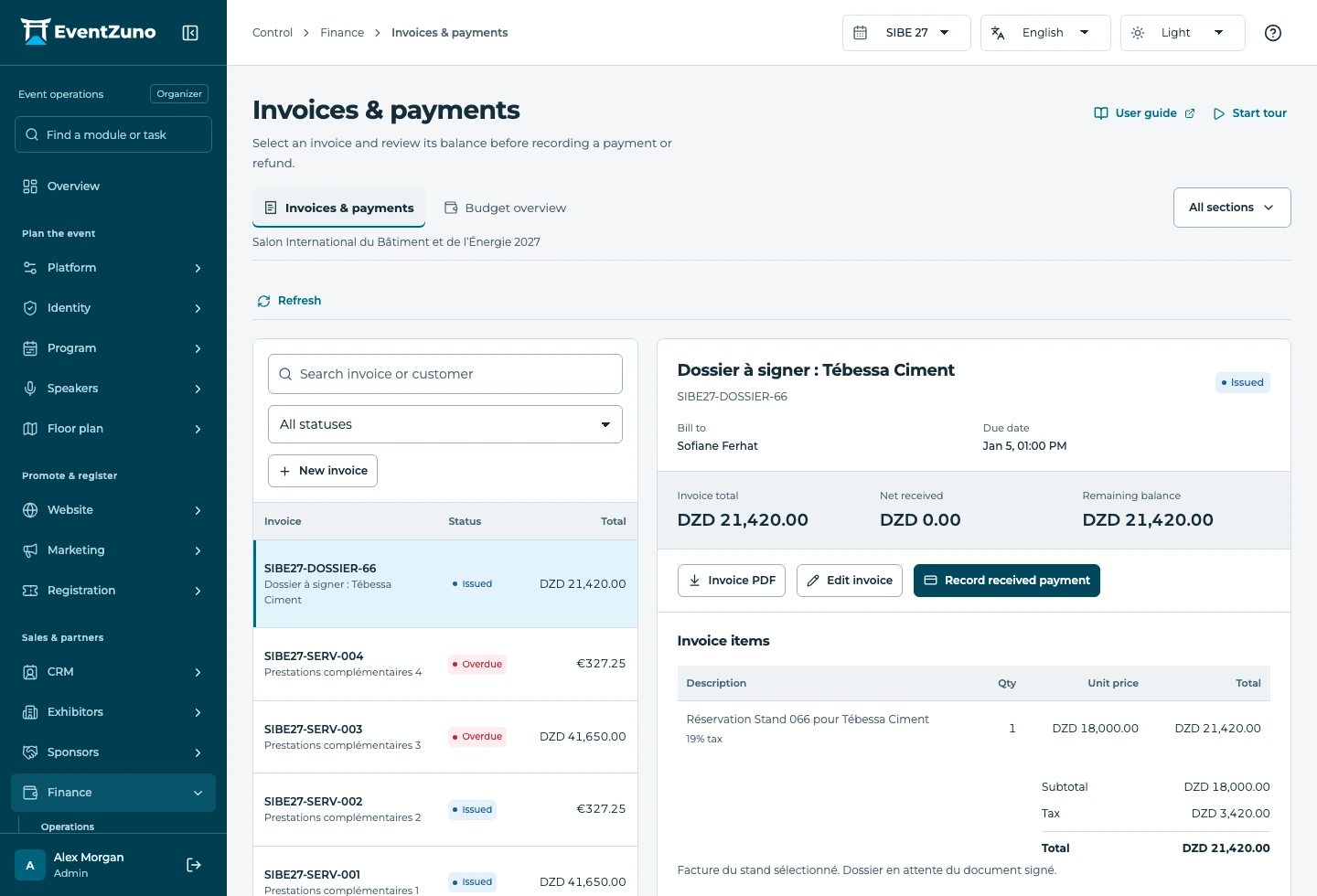Collapse the Finance menu
The width and height of the screenshot is (1317, 896).
(113, 793)
